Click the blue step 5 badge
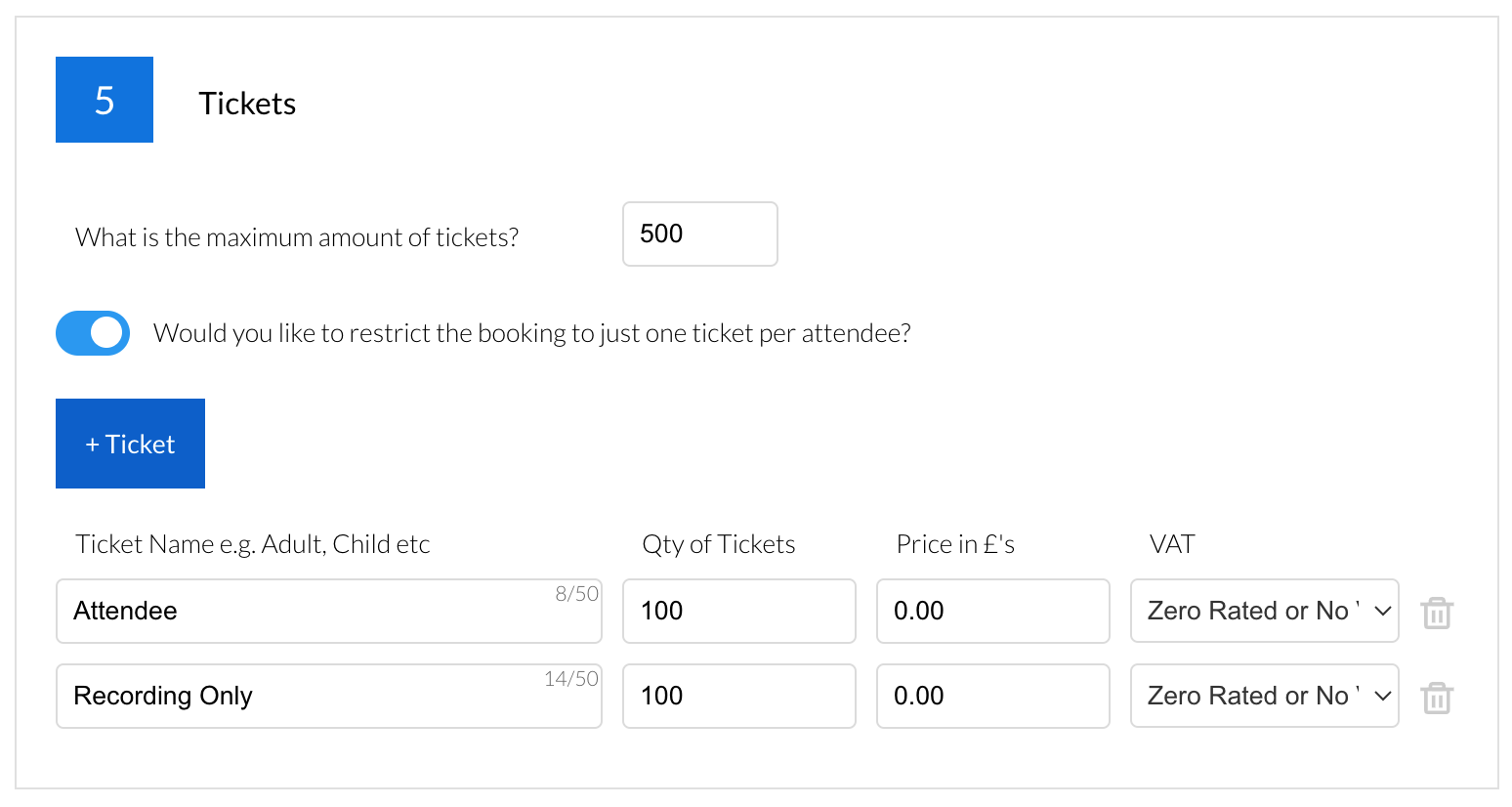Viewport: 1512px width, 807px height. click(105, 100)
